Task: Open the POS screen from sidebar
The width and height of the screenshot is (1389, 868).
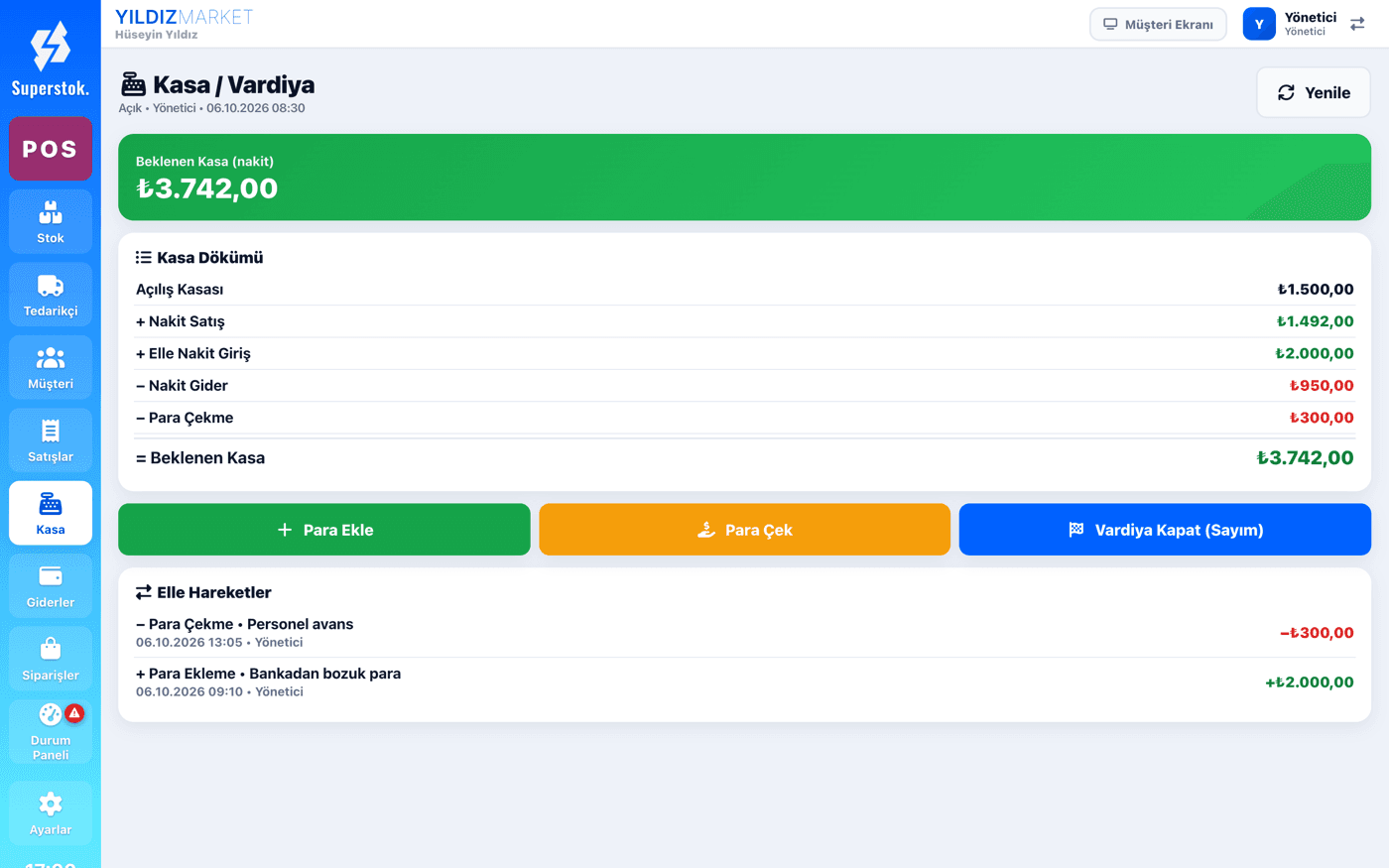Action: [51, 149]
